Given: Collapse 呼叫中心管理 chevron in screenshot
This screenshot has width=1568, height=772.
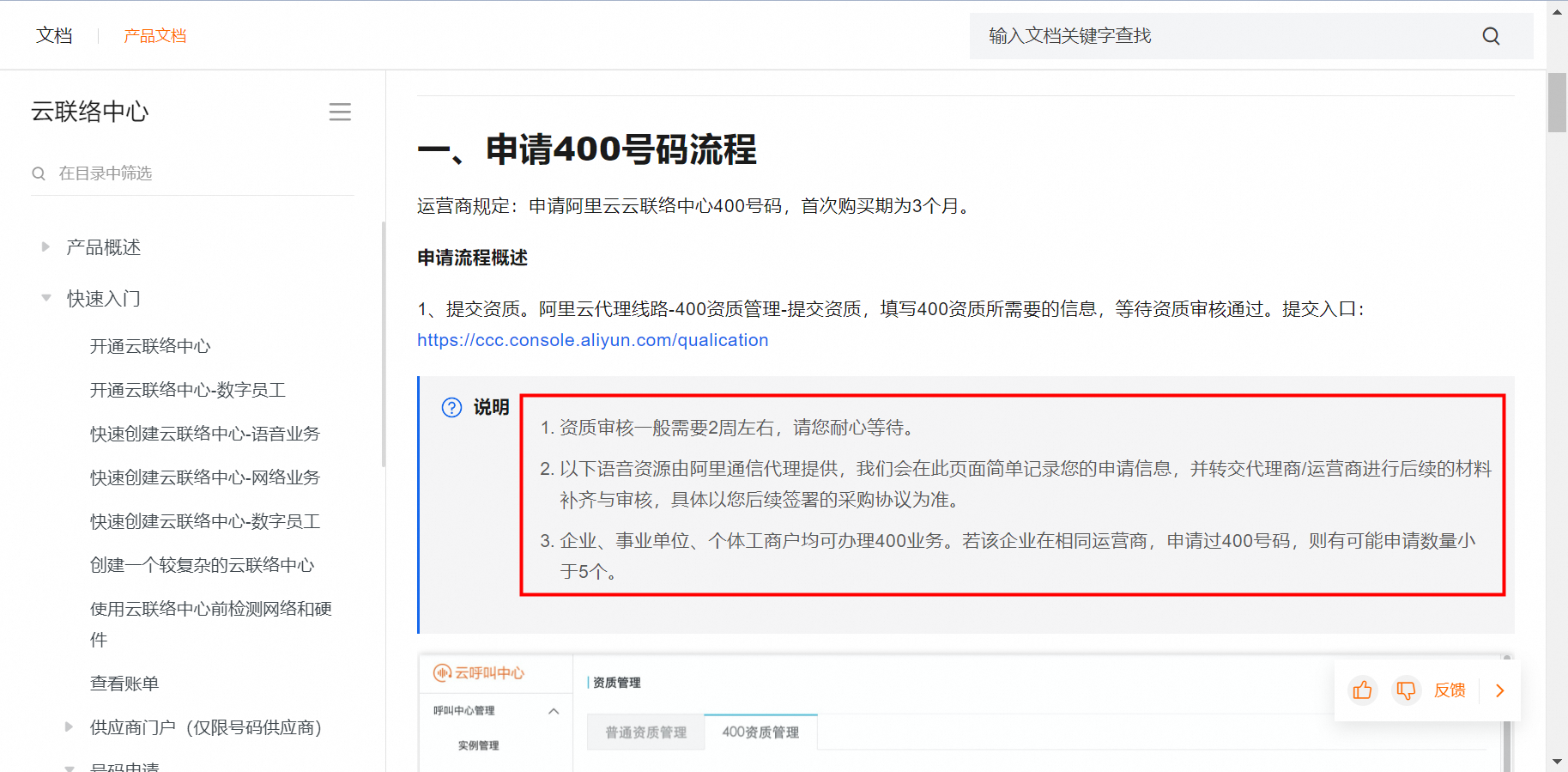Looking at the screenshot, I should coord(554,711).
